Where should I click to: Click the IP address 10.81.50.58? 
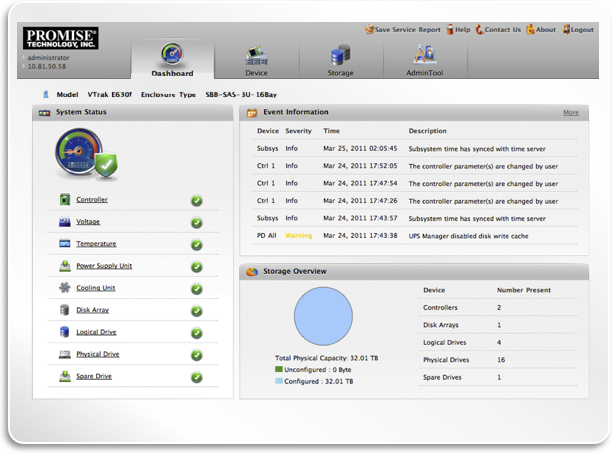click(x=47, y=66)
